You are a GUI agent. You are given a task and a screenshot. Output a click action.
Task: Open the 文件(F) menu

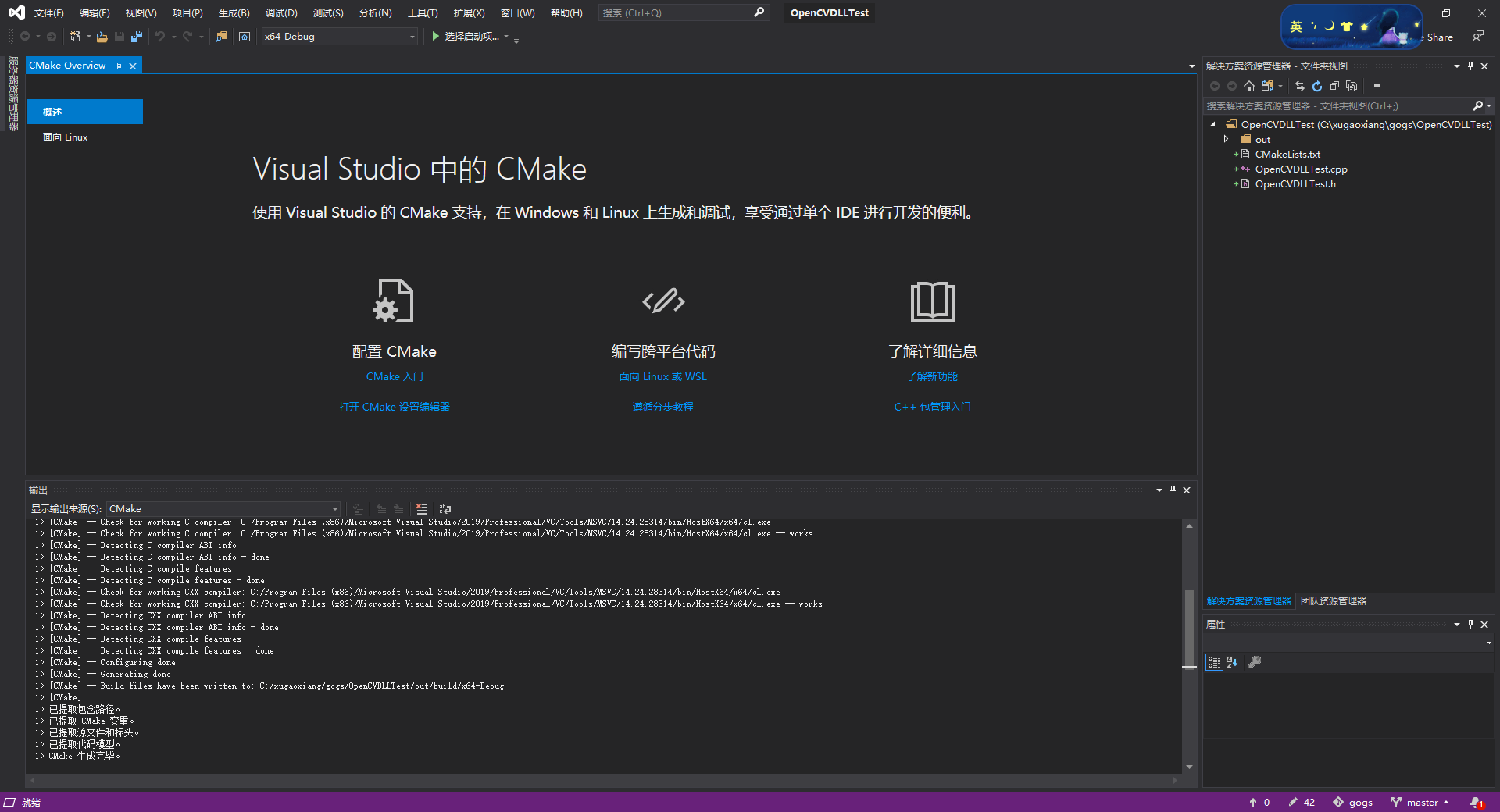click(x=48, y=12)
